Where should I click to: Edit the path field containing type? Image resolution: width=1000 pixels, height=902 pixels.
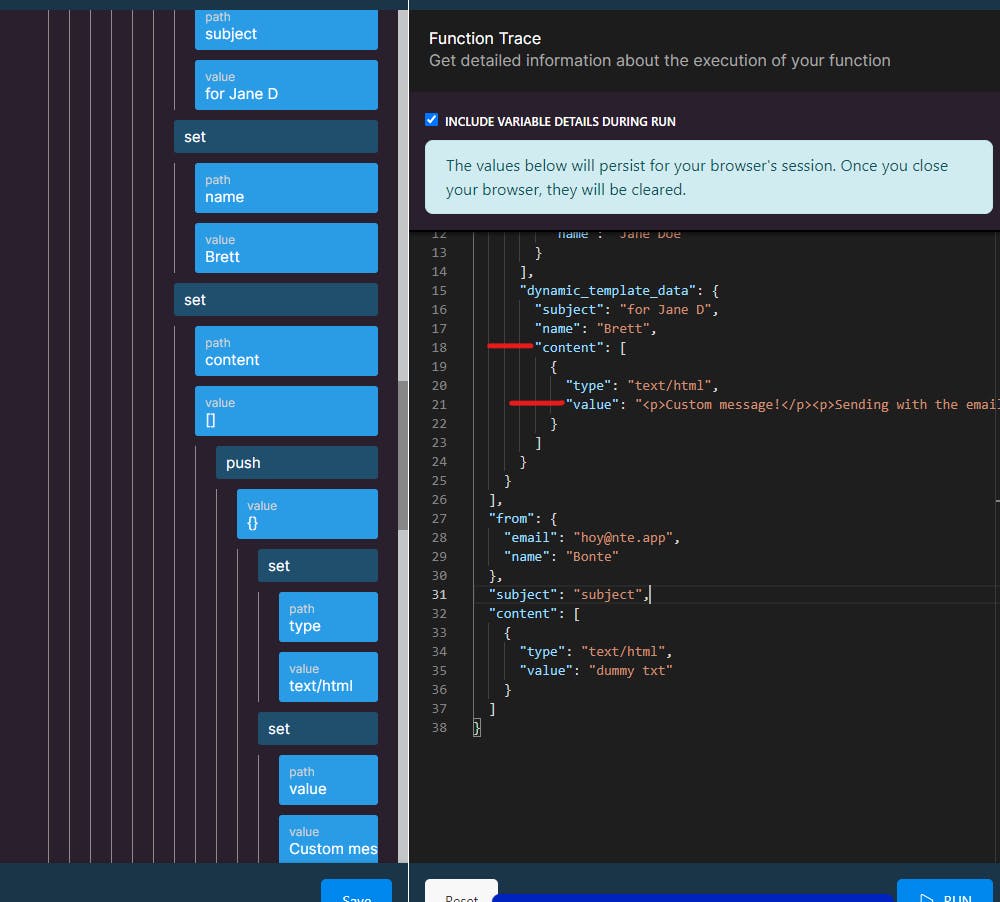click(x=327, y=617)
